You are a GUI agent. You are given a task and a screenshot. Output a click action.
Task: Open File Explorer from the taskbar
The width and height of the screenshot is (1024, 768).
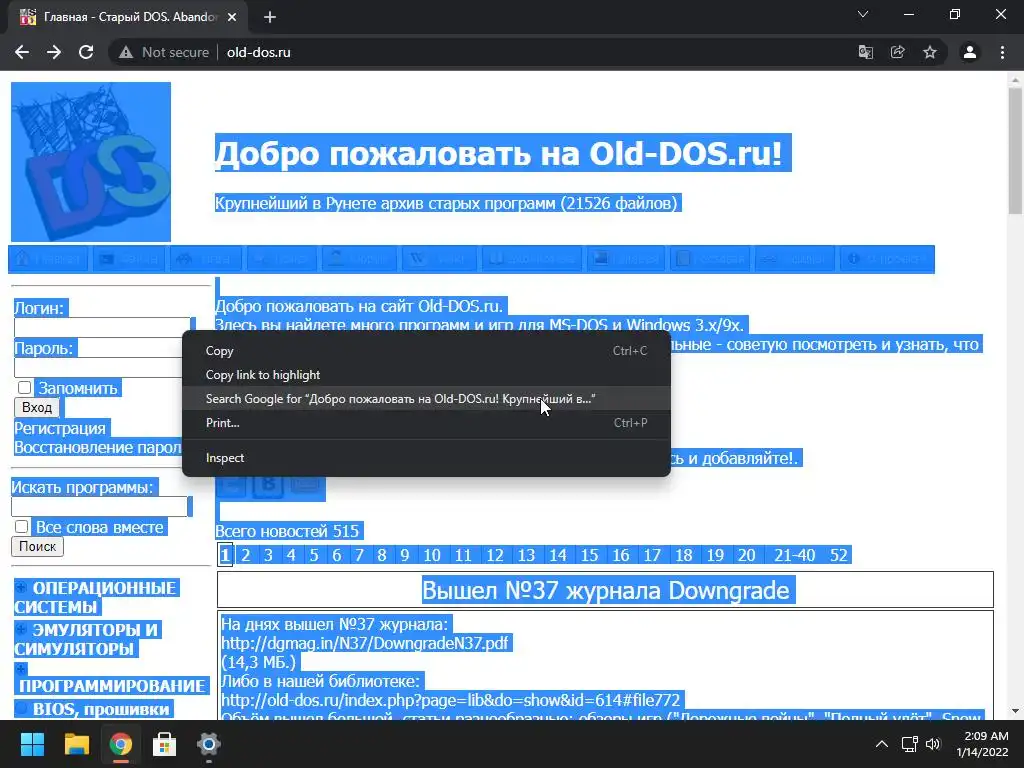(x=76, y=744)
